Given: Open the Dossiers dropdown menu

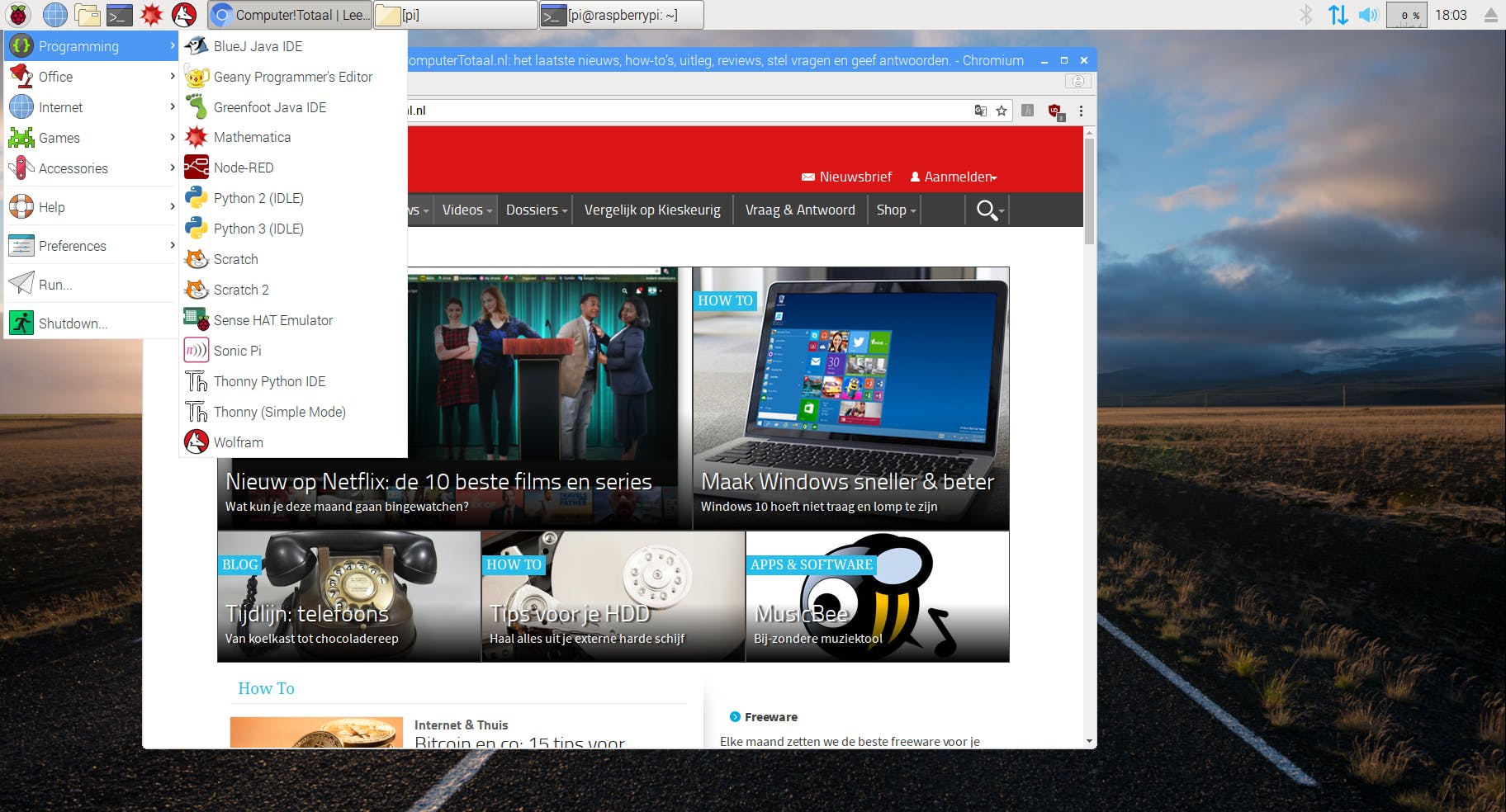Looking at the screenshot, I should (537, 210).
